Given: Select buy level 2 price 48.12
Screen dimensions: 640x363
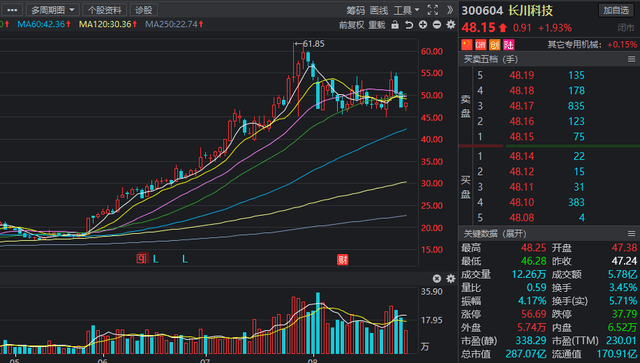Looking at the screenshot, I should [x=522, y=171].
